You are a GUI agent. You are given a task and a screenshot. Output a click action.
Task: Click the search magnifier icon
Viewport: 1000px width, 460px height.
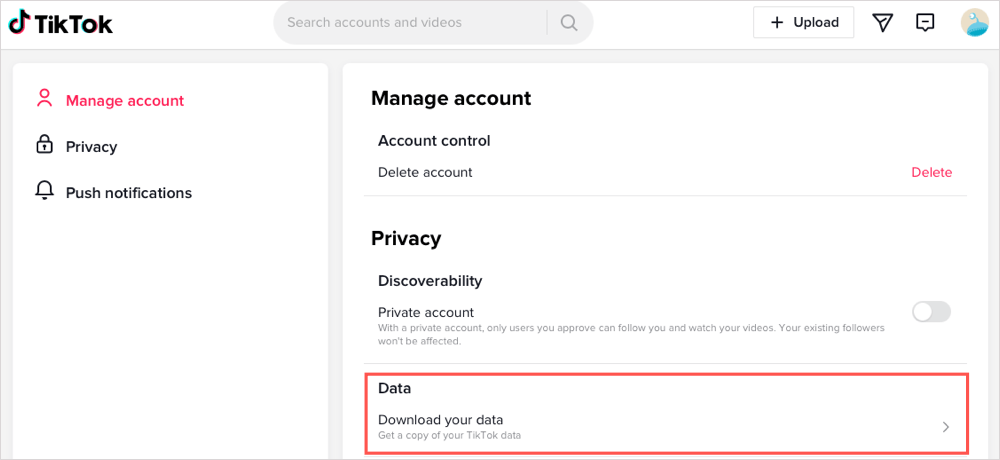tap(569, 22)
